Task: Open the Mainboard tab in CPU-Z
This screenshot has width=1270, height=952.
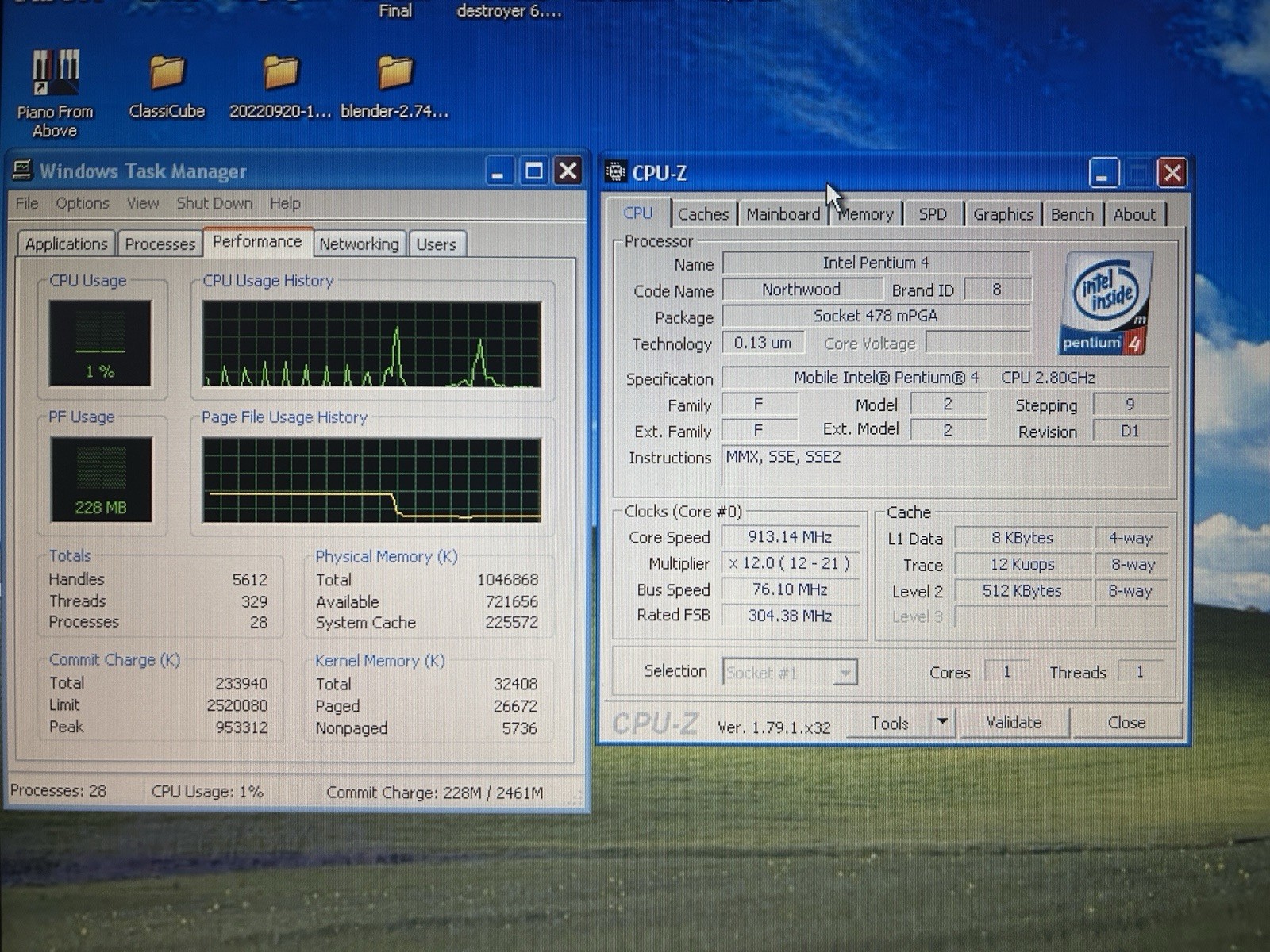Action: tap(783, 214)
